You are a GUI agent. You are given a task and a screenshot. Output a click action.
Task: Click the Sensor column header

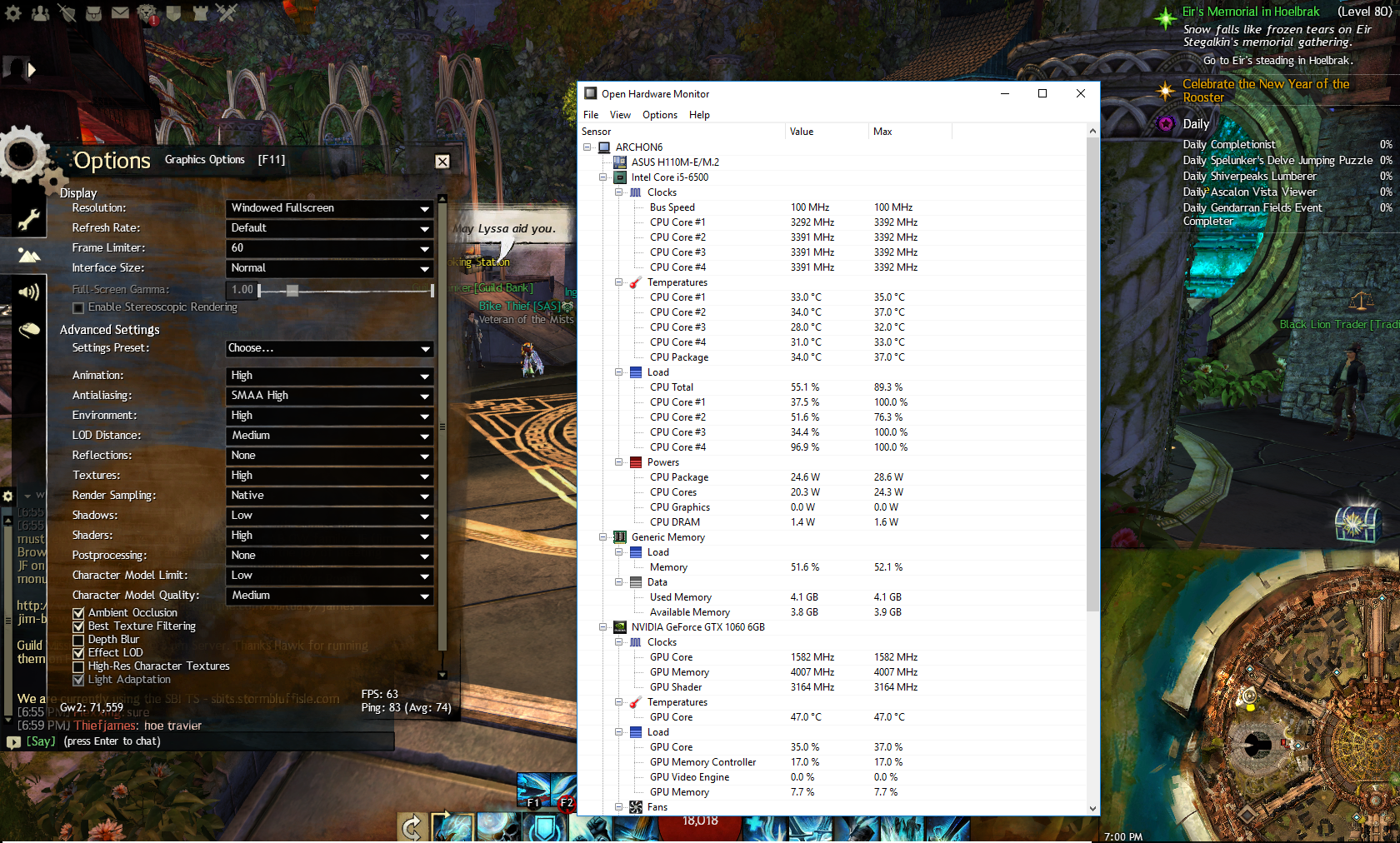tap(682, 132)
